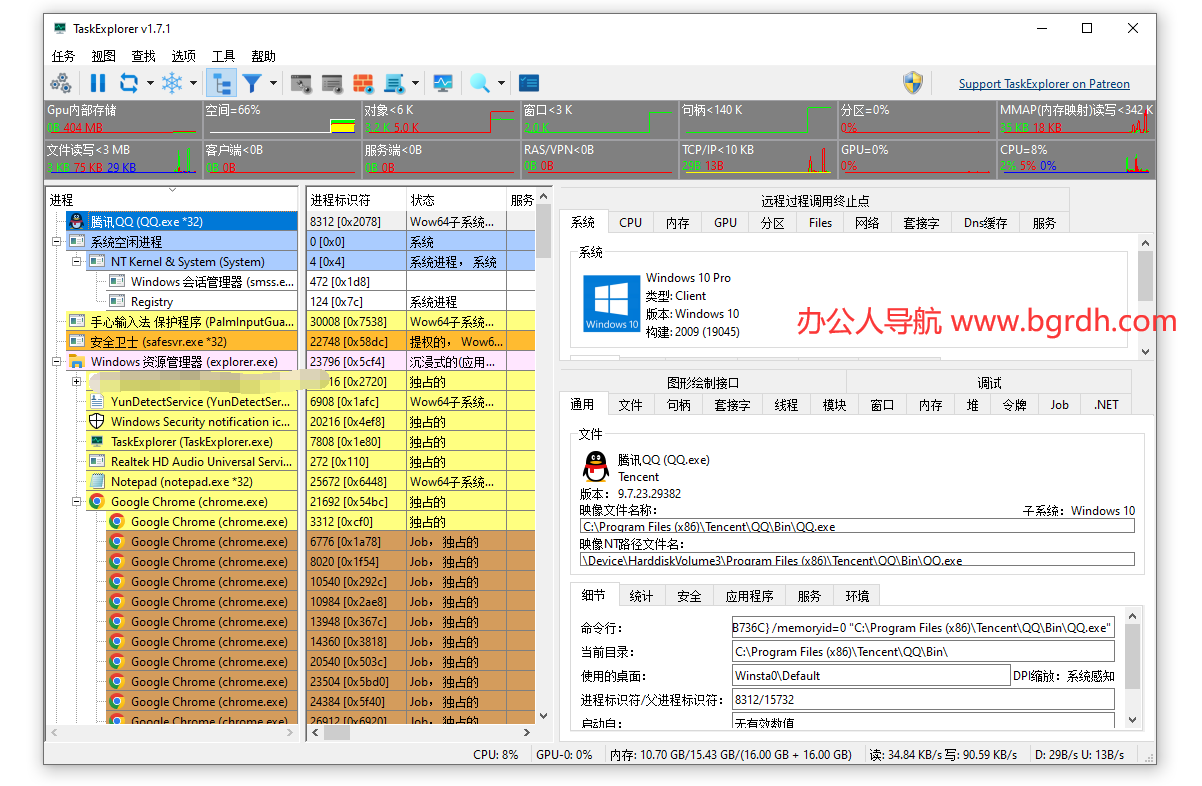
Task: Click the magnifier search toolbar icon
Action: tap(480, 83)
